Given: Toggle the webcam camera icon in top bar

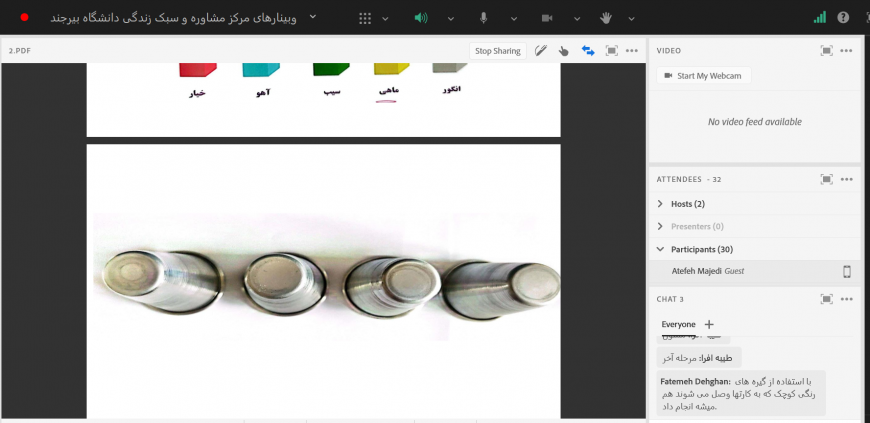Looking at the screenshot, I should pos(547,18).
